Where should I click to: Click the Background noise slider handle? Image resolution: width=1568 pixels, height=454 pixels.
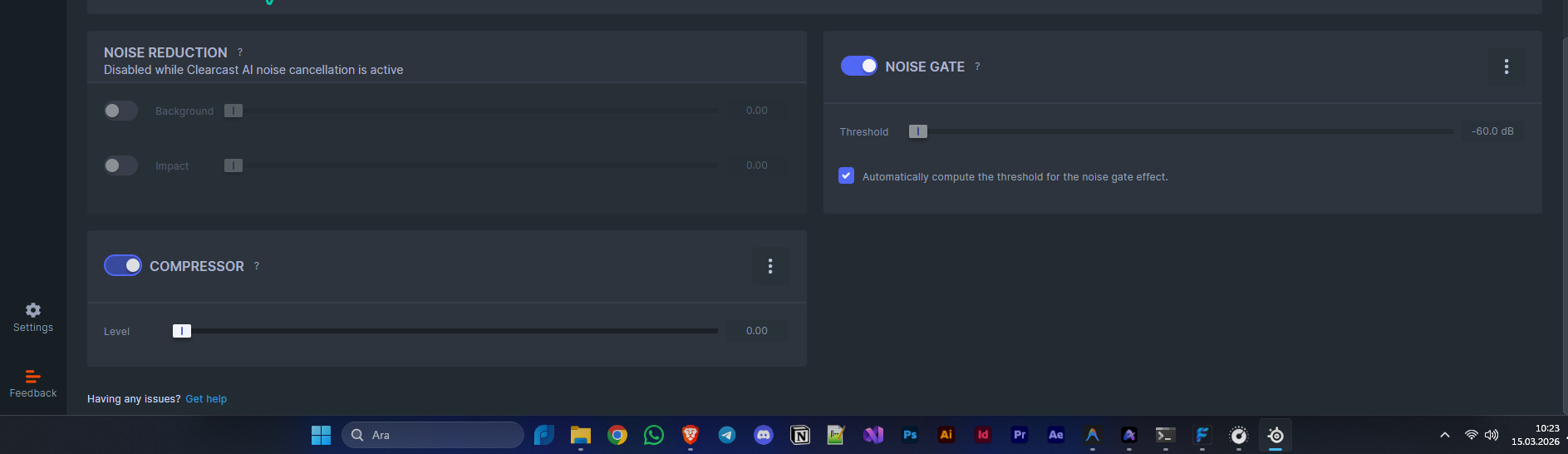233,111
